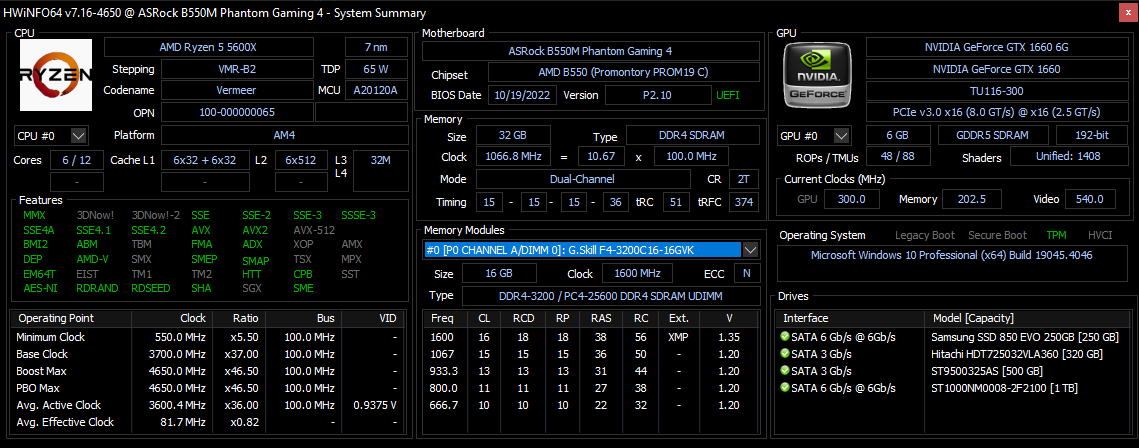Click the NVIDIA GeForce GTX 1660 6G field
This screenshot has width=1139, height=448.
click(x=996, y=47)
